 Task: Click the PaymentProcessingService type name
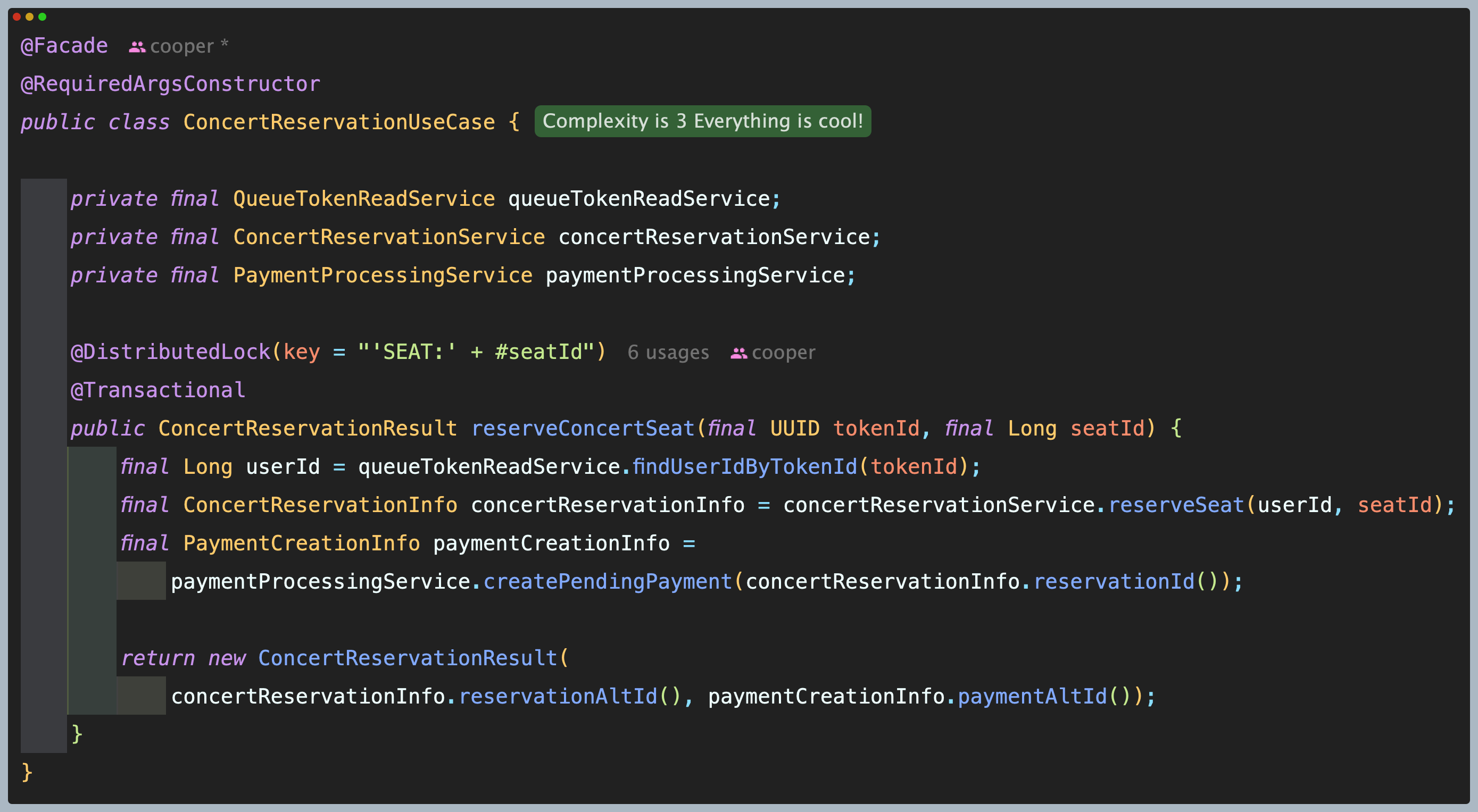tap(383, 275)
